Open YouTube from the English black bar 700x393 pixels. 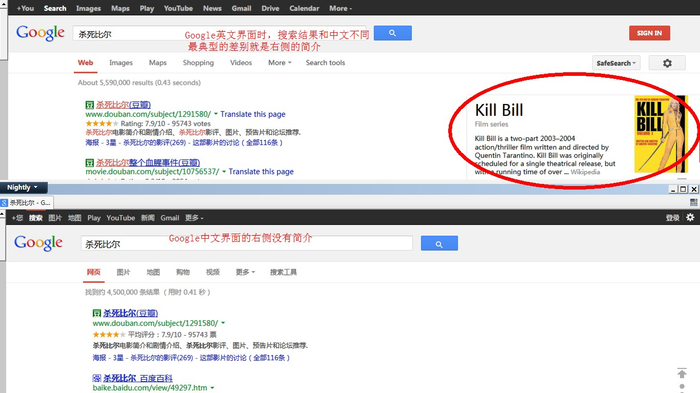(178, 8)
